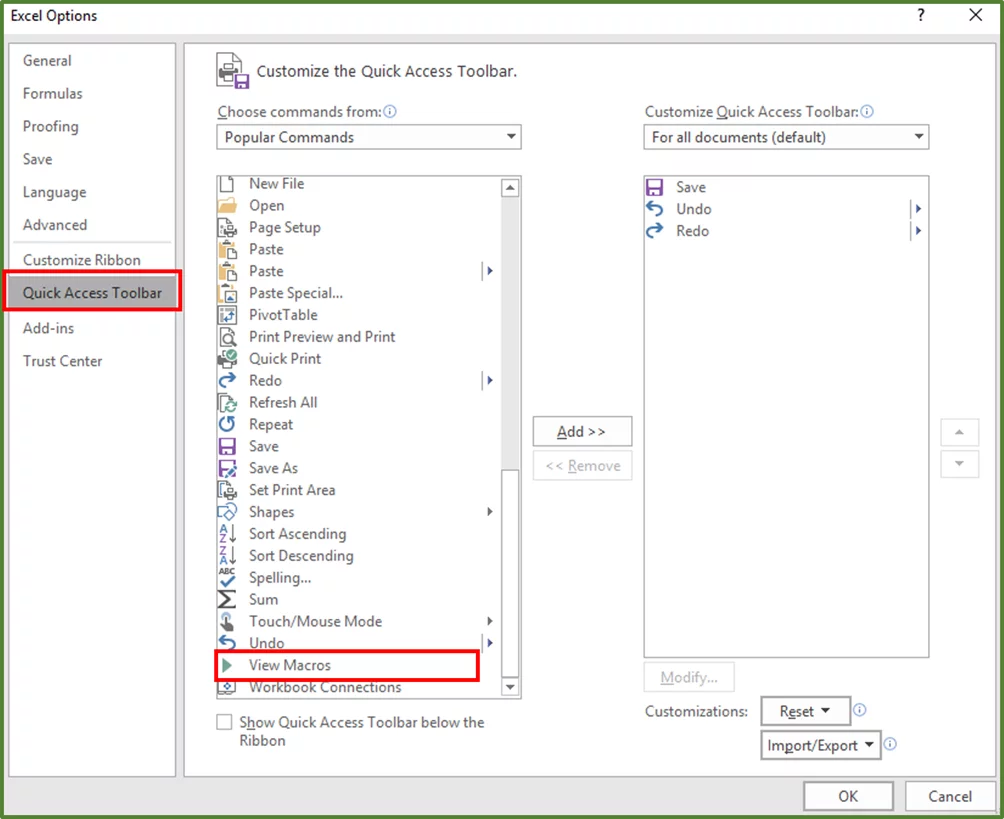The image size is (1004, 819).
Task: Click the Sum sigma icon
Action: (x=228, y=599)
